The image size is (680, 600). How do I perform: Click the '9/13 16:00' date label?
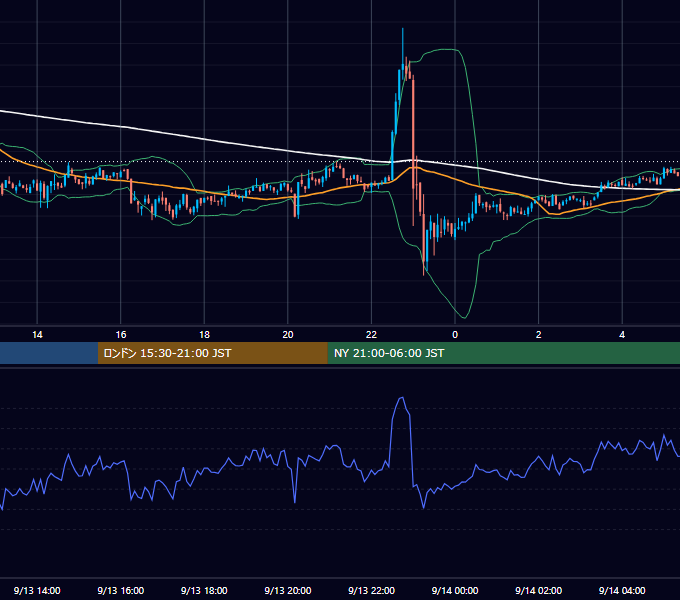click(121, 590)
